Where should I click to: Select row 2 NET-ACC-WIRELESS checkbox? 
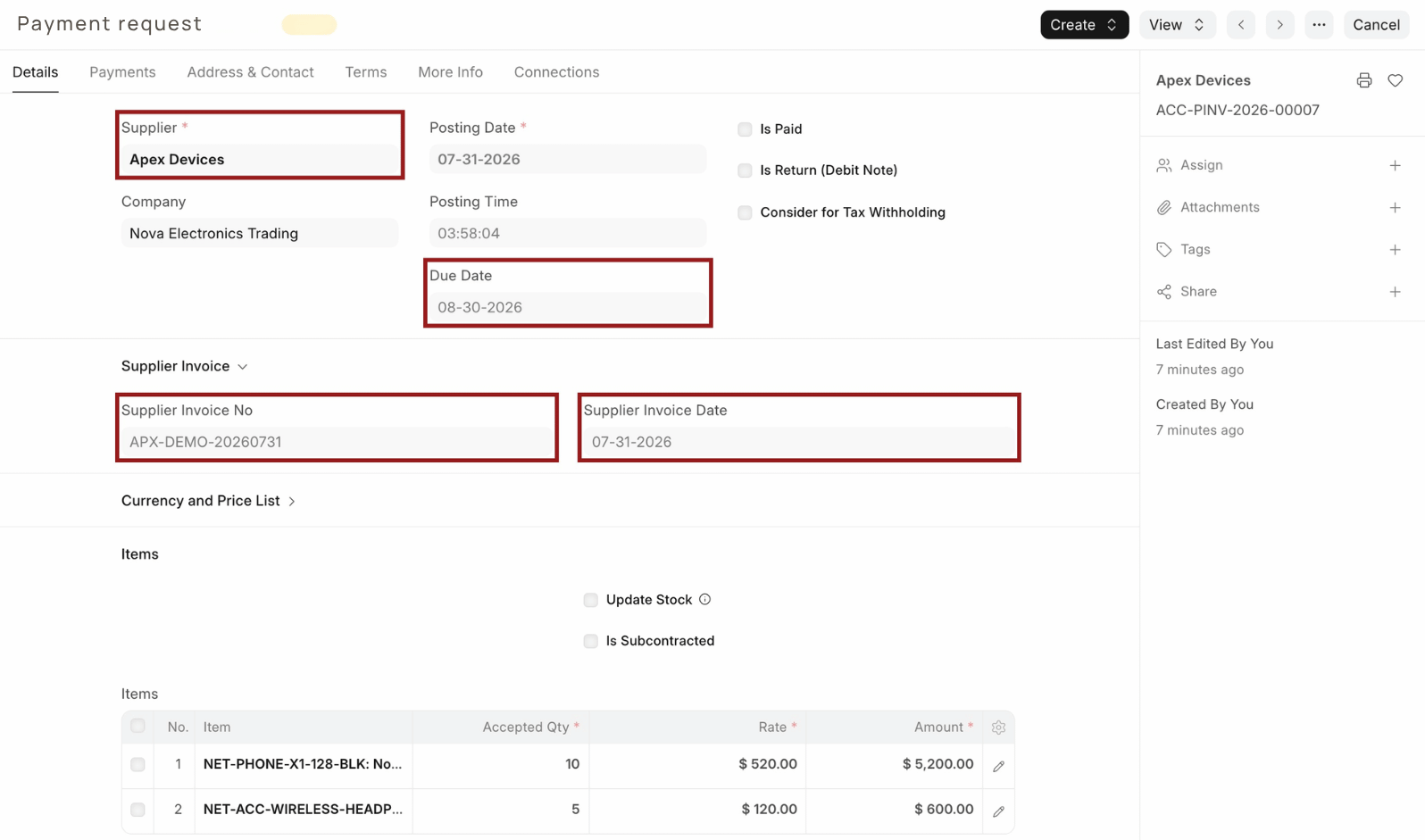(137, 810)
